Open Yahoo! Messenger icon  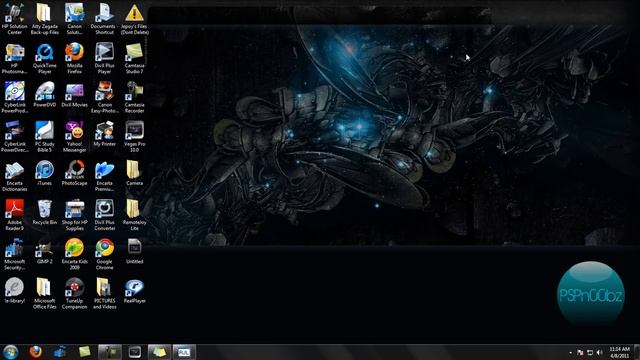(x=74, y=137)
